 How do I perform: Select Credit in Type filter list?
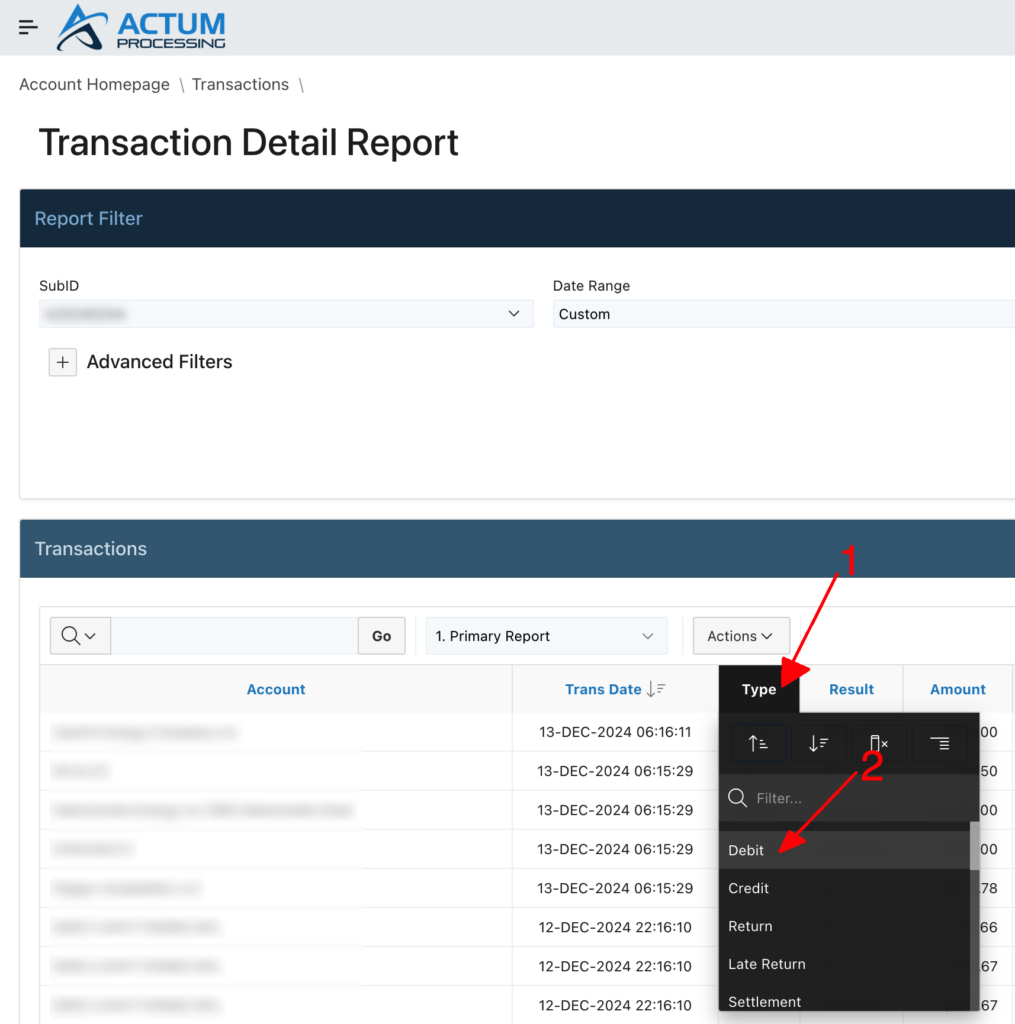pyautogui.click(x=845, y=888)
